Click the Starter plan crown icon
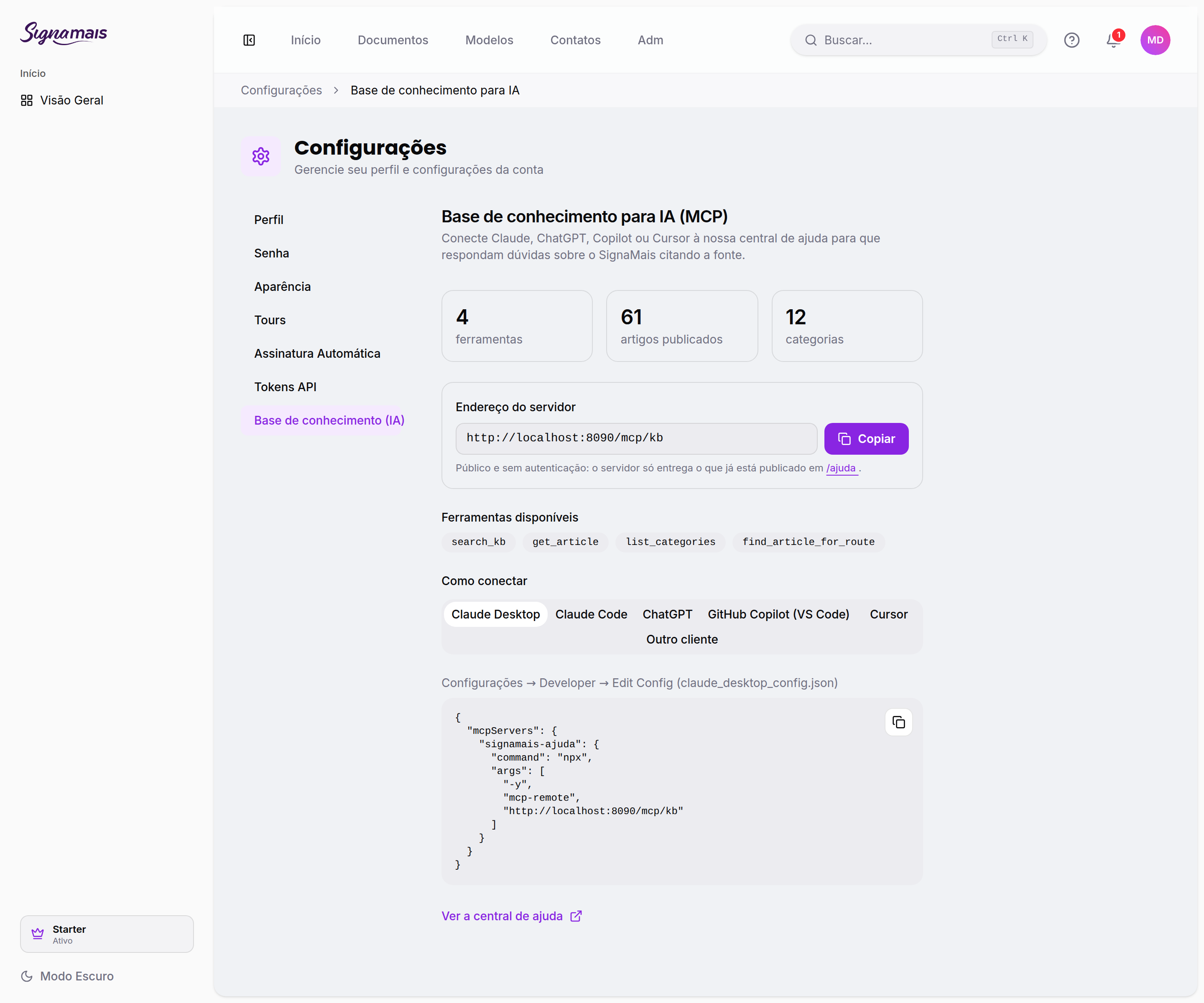Image resolution: width=1204 pixels, height=1003 pixels. tap(38, 934)
